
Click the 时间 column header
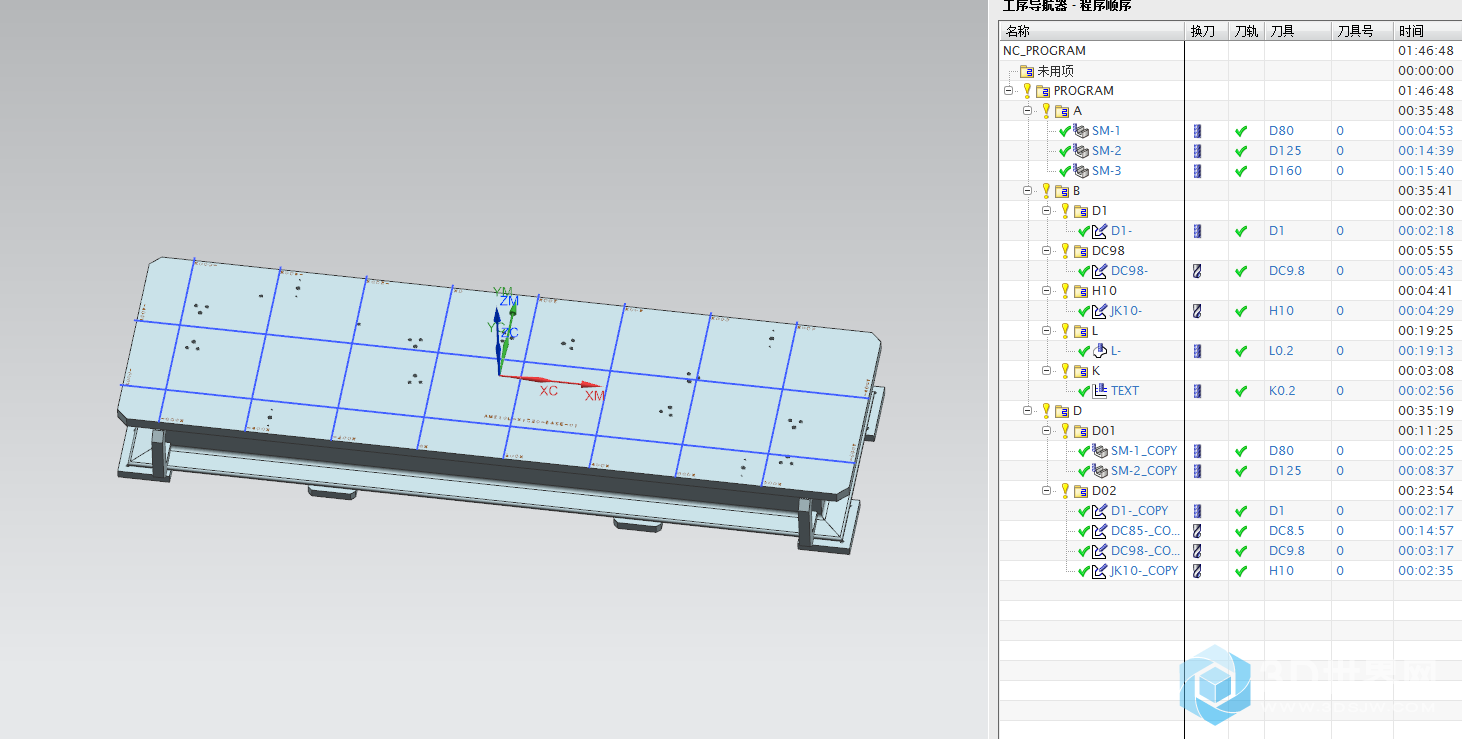pos(1427,31)
